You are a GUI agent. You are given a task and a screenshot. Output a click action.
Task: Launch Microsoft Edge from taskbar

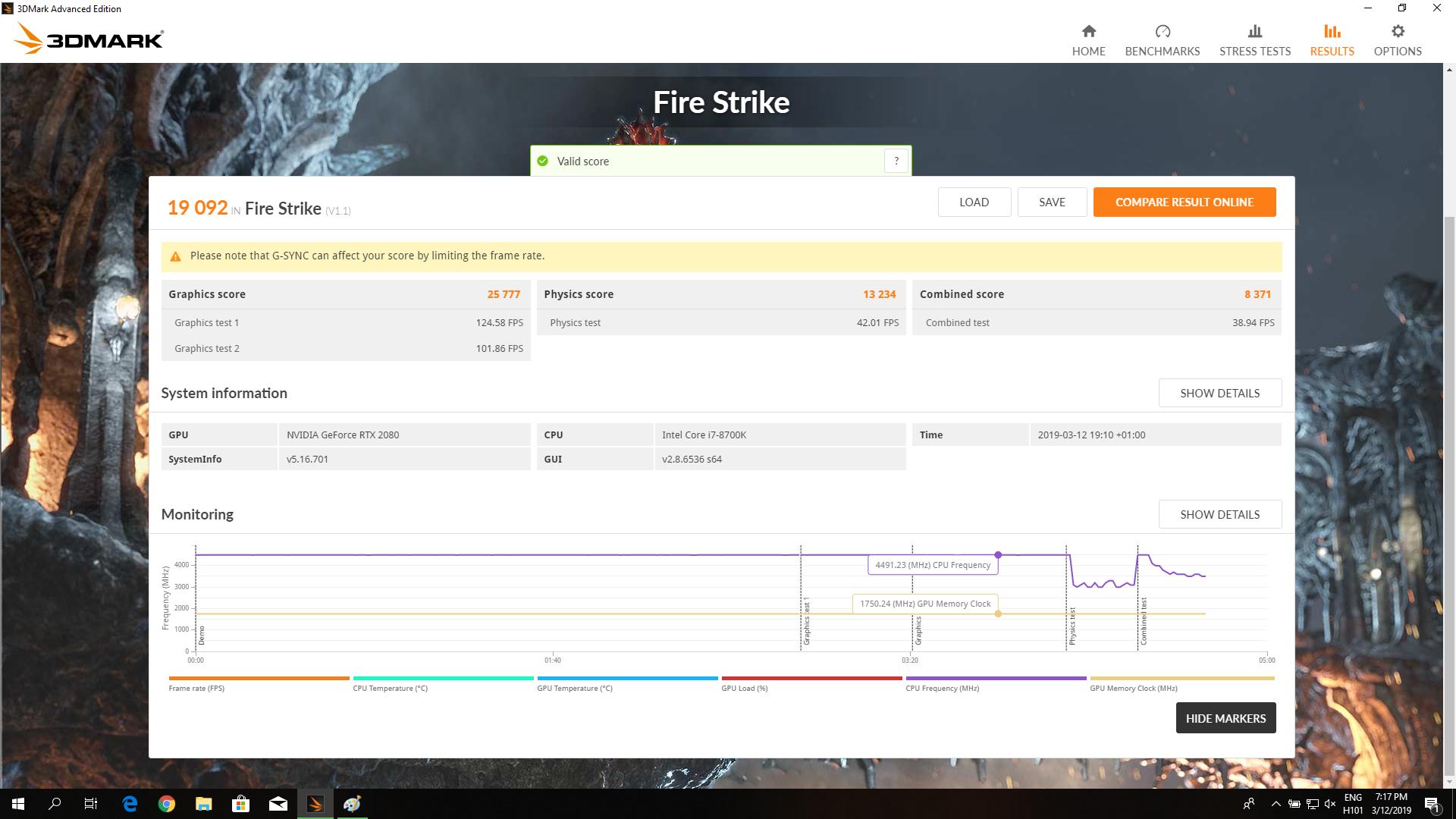(130, 804)
